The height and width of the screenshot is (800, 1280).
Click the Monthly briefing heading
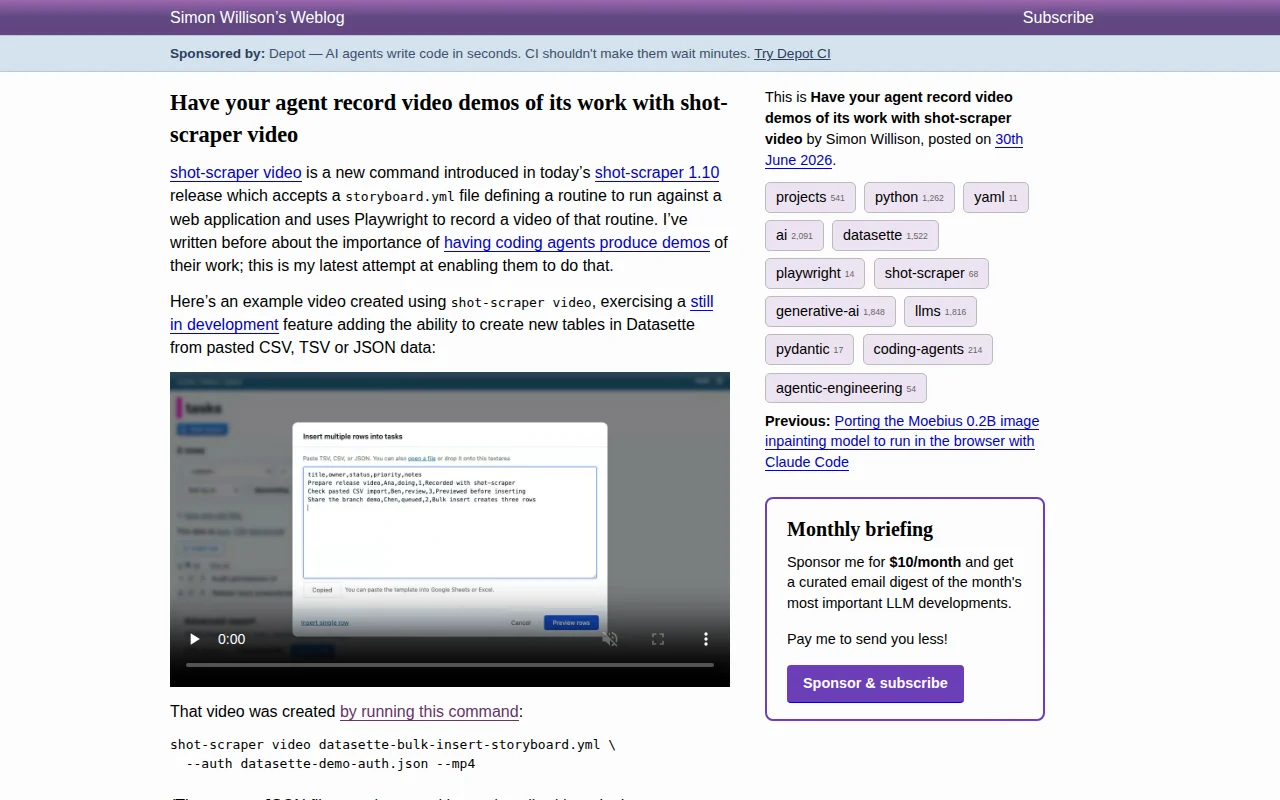860,529
